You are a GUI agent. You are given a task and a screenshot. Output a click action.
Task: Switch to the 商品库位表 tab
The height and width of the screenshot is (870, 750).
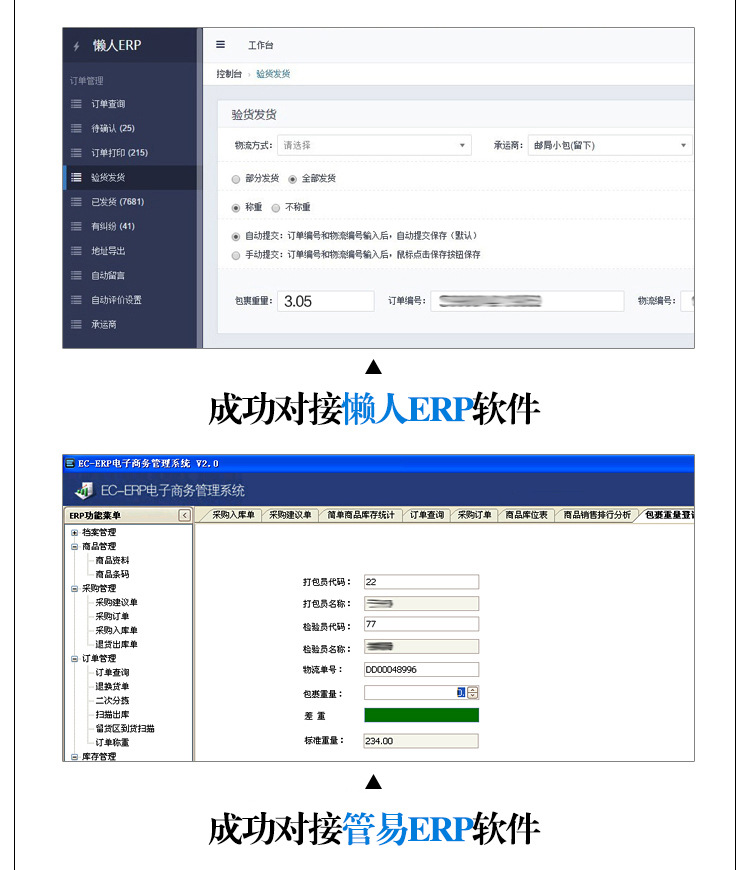pyautogui.click(x=526, y=515)
